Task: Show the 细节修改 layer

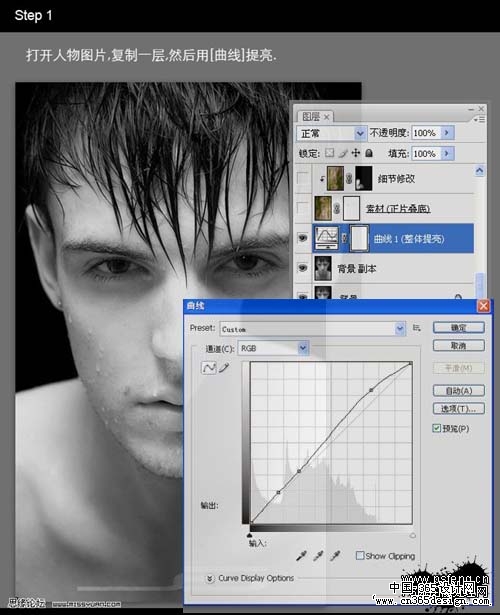Action: (x=302, y=178)
